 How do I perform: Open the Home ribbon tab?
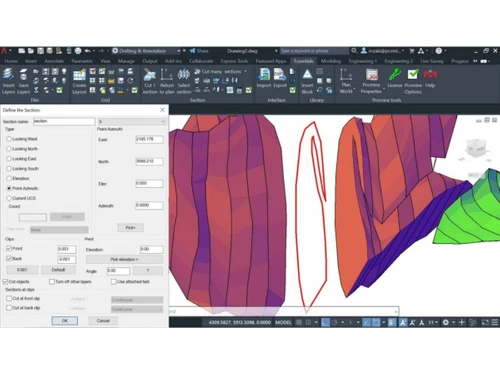11,61
